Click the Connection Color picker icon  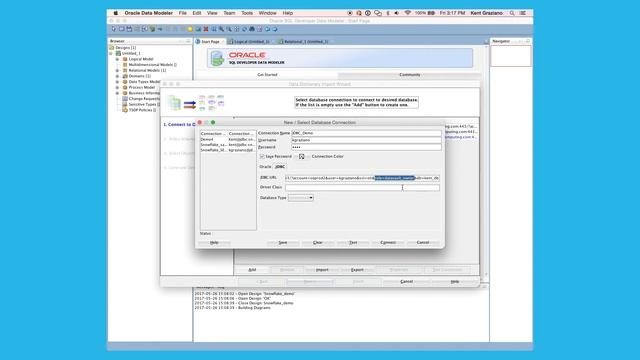pyautogui.click(x=302, y=156)
